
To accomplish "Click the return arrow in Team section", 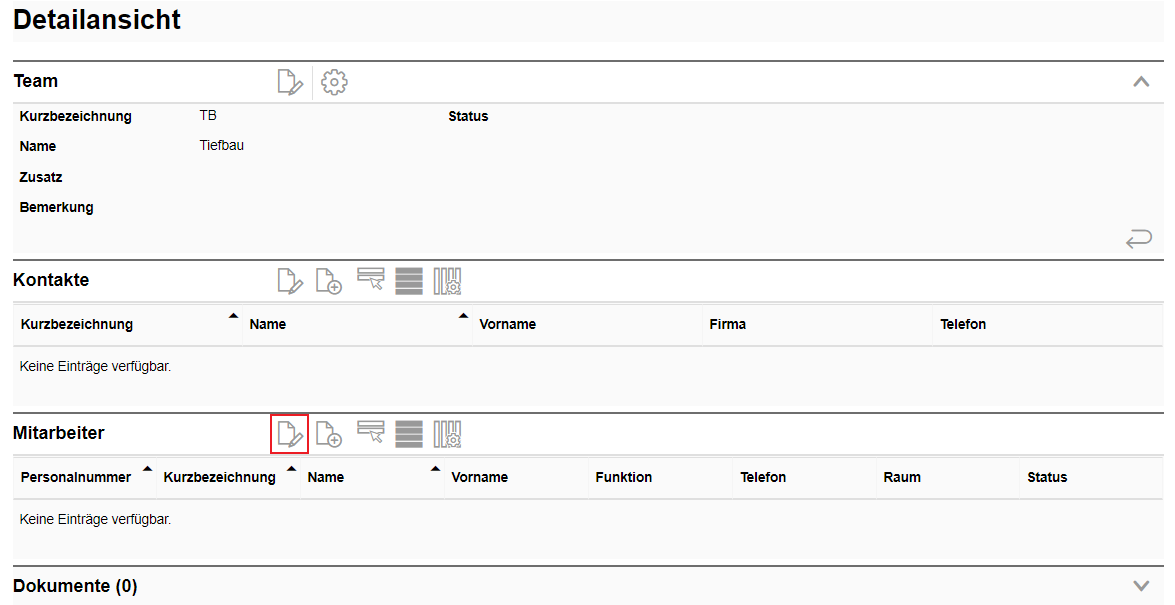I will click(1139, 238).
